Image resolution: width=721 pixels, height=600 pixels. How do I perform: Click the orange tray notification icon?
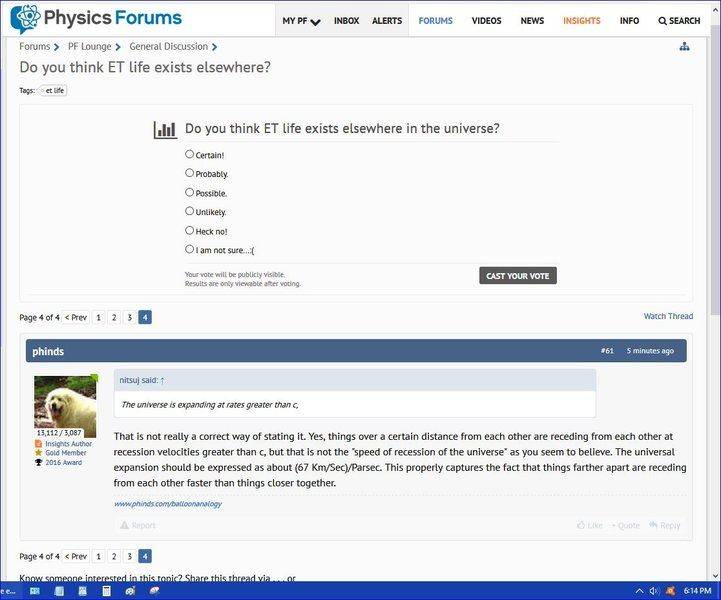(670, 591)
